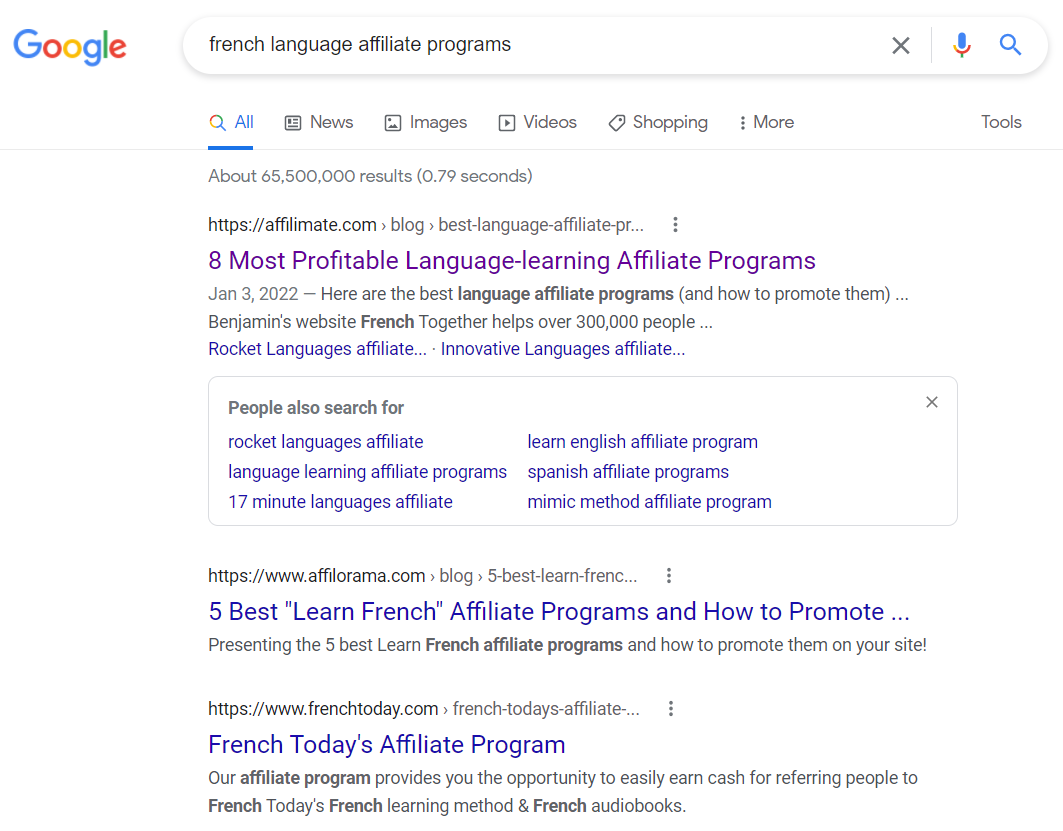Viewport: 1063px width, 831px height.
Task: Open three-dot menu for affilorama.com result
Action: pos(669,576)
